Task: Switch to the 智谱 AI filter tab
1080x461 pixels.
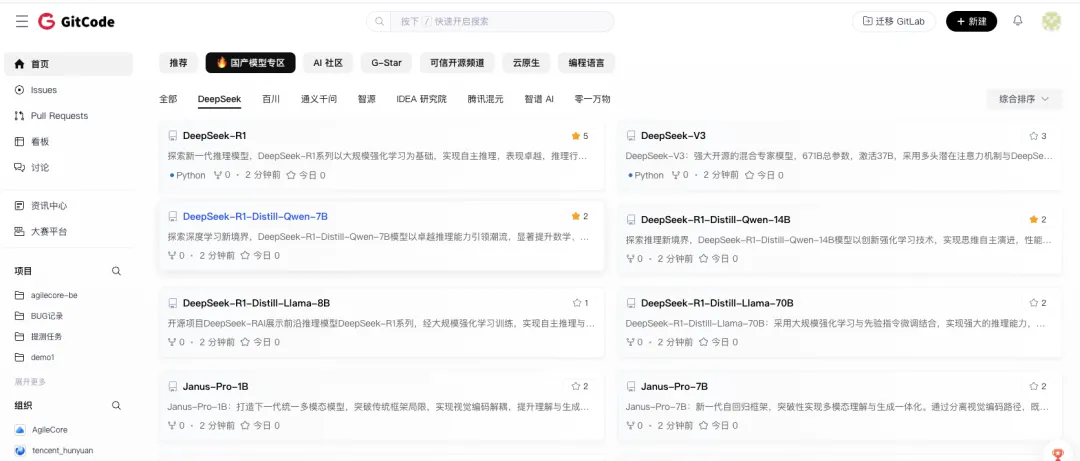Action: pos(539,99)
